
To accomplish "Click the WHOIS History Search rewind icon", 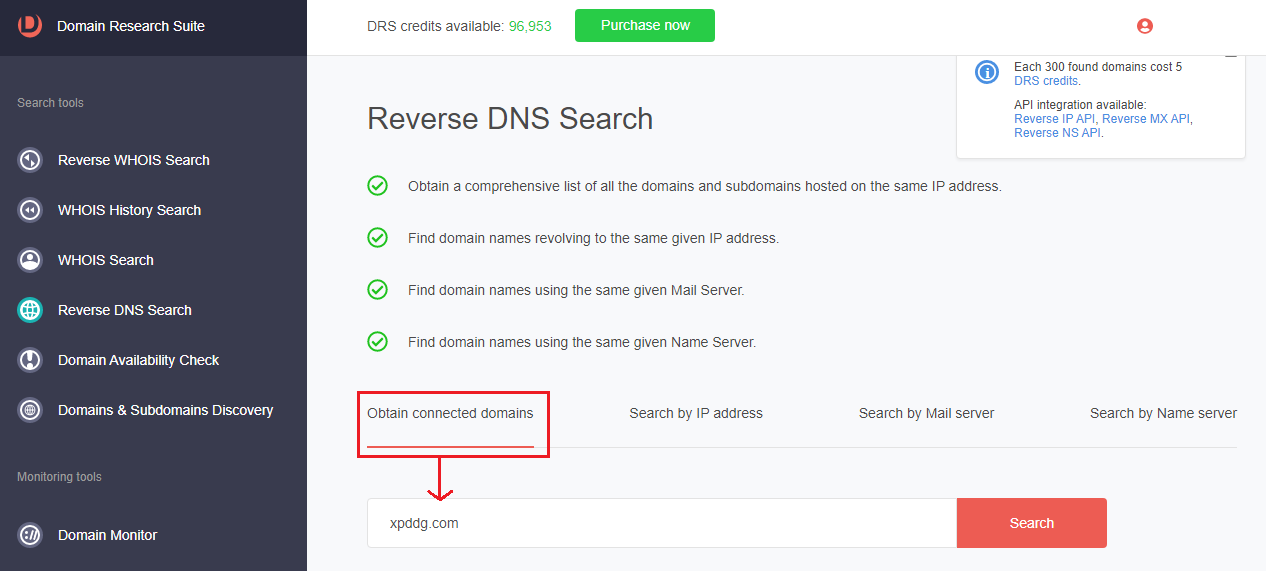I will click(x=30, y=210).
